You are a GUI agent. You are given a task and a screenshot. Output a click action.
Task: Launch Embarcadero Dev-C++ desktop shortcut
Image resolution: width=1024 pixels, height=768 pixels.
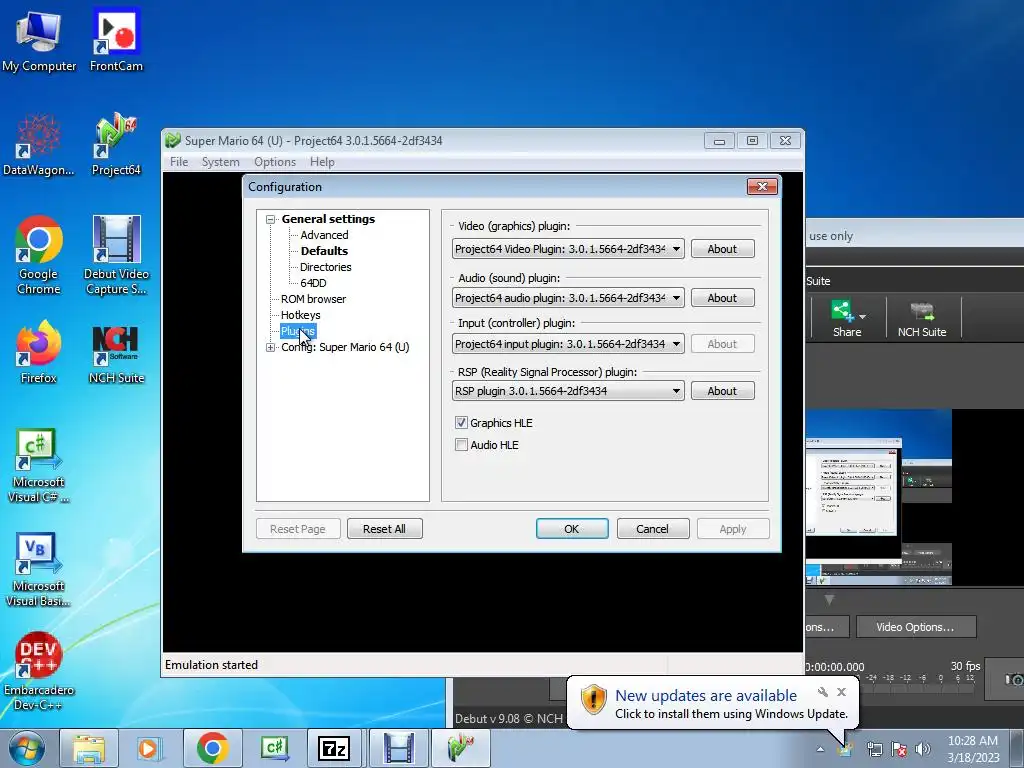[x=39, y=671]
